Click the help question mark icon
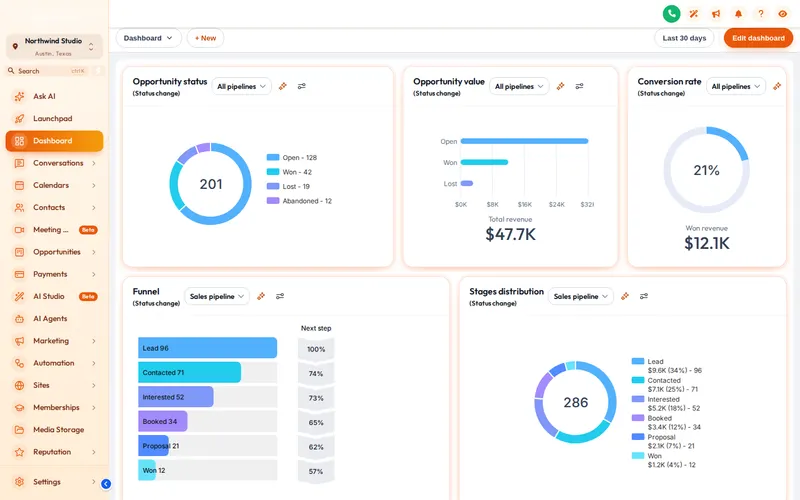Screen dimensions: 800x500 click(761, 14)
